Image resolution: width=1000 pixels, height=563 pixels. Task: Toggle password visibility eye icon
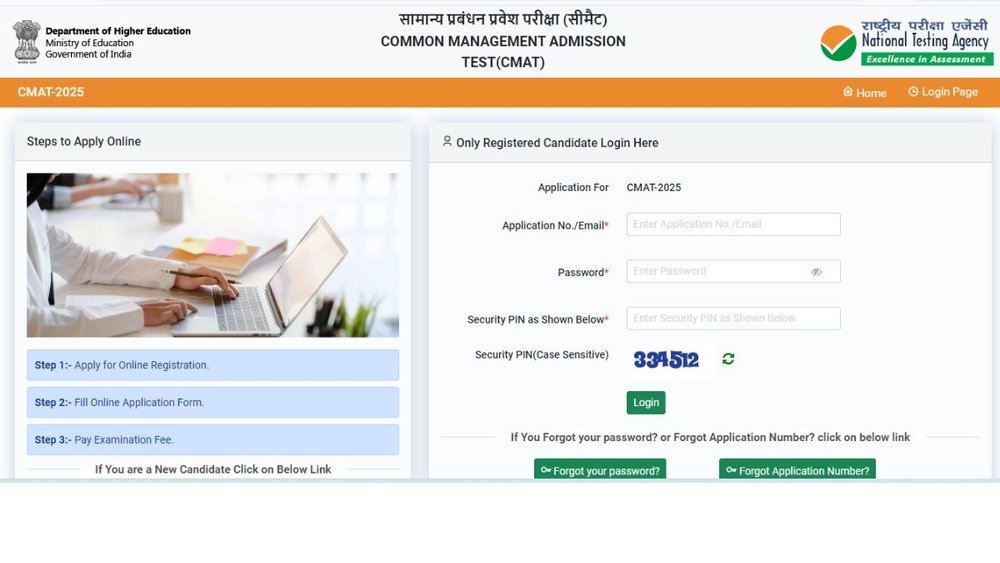click(816, 272)
